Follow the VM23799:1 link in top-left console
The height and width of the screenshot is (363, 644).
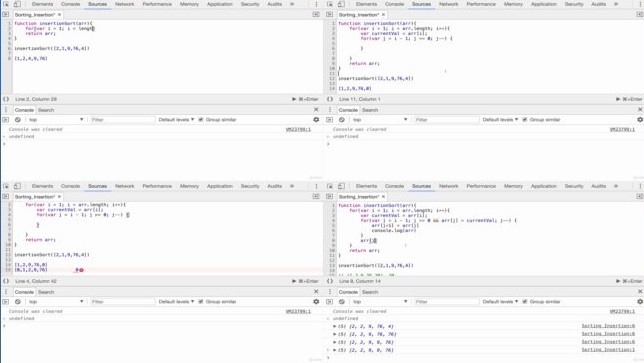point(298,129)
